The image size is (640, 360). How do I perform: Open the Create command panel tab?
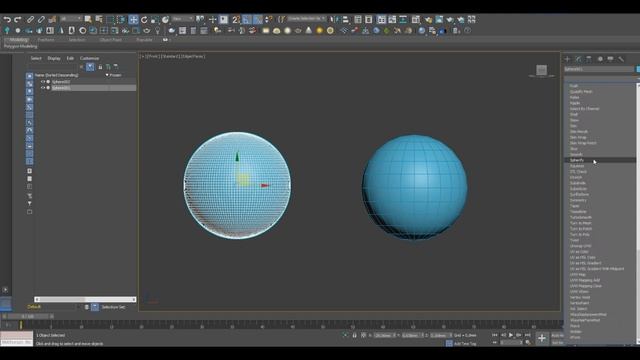[567, 59]
